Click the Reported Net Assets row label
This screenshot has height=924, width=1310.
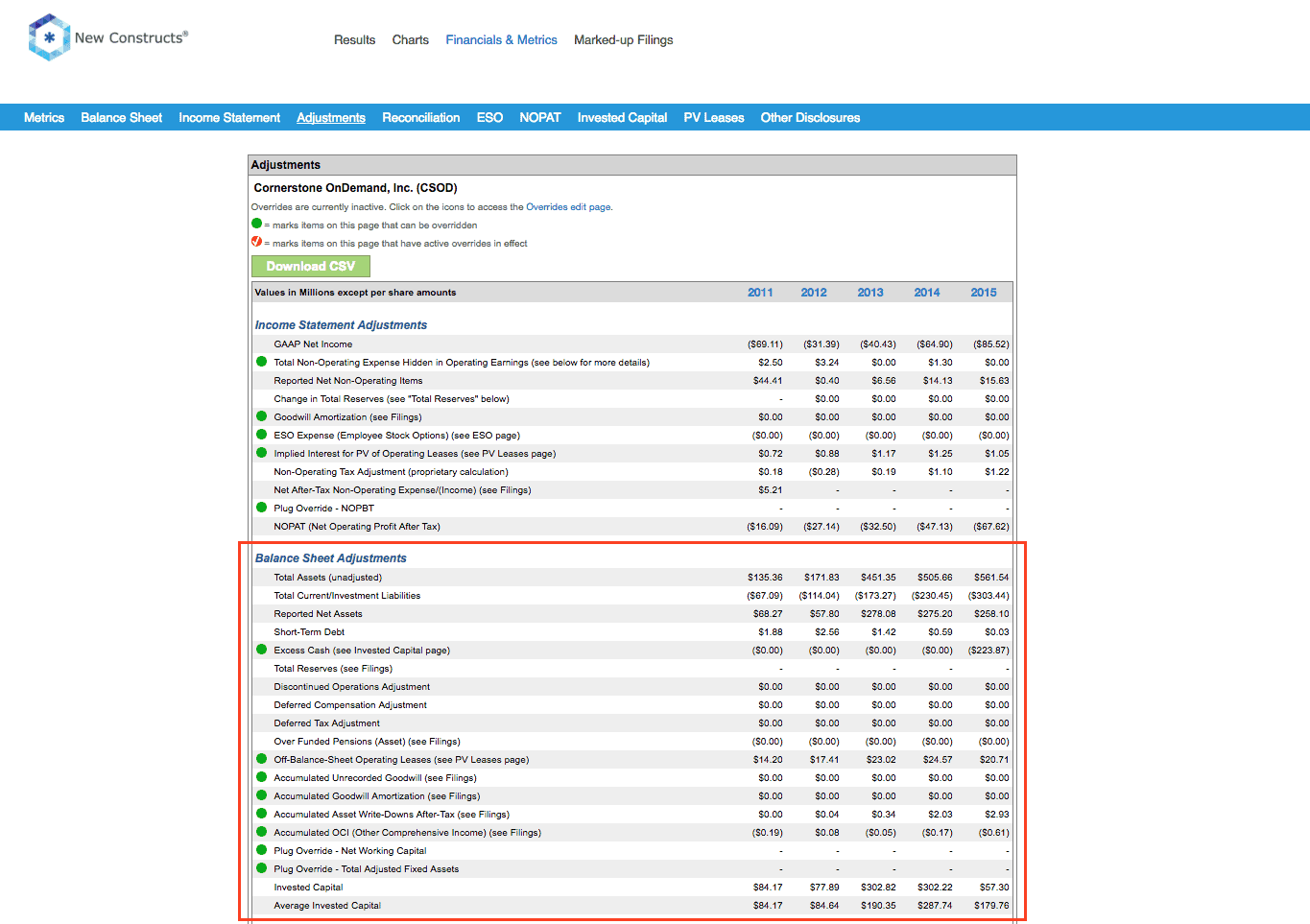click(319, 614)
